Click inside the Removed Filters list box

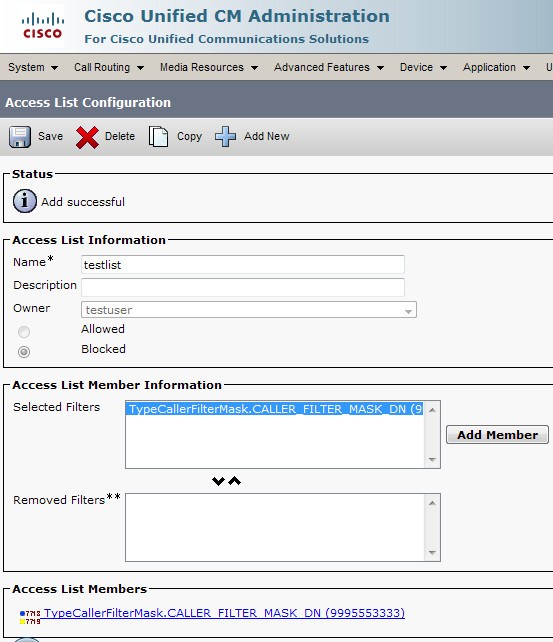click(x=275, y=527)
